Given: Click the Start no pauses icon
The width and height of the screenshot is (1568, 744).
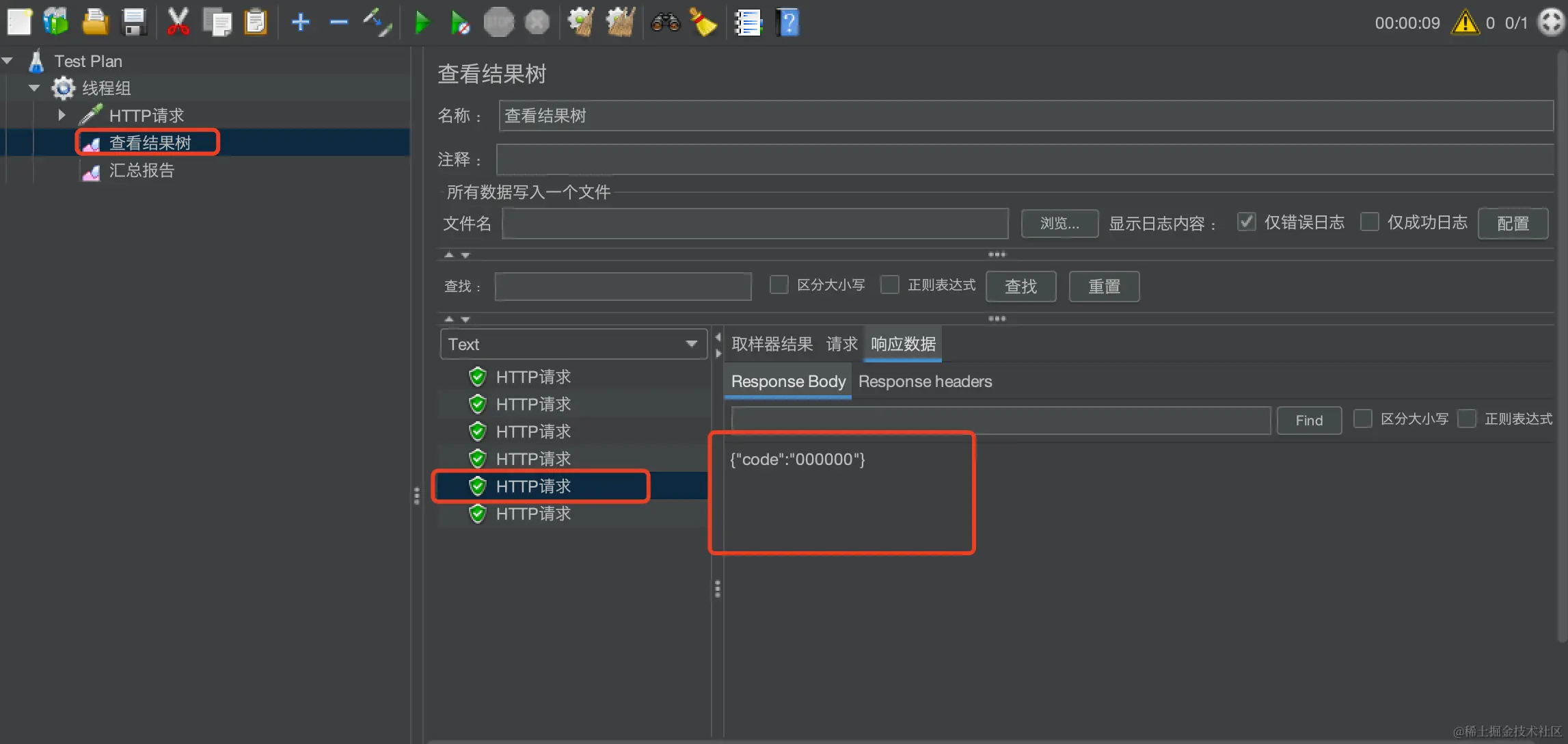Looking at the screenshot, I should tap(460, 23).
